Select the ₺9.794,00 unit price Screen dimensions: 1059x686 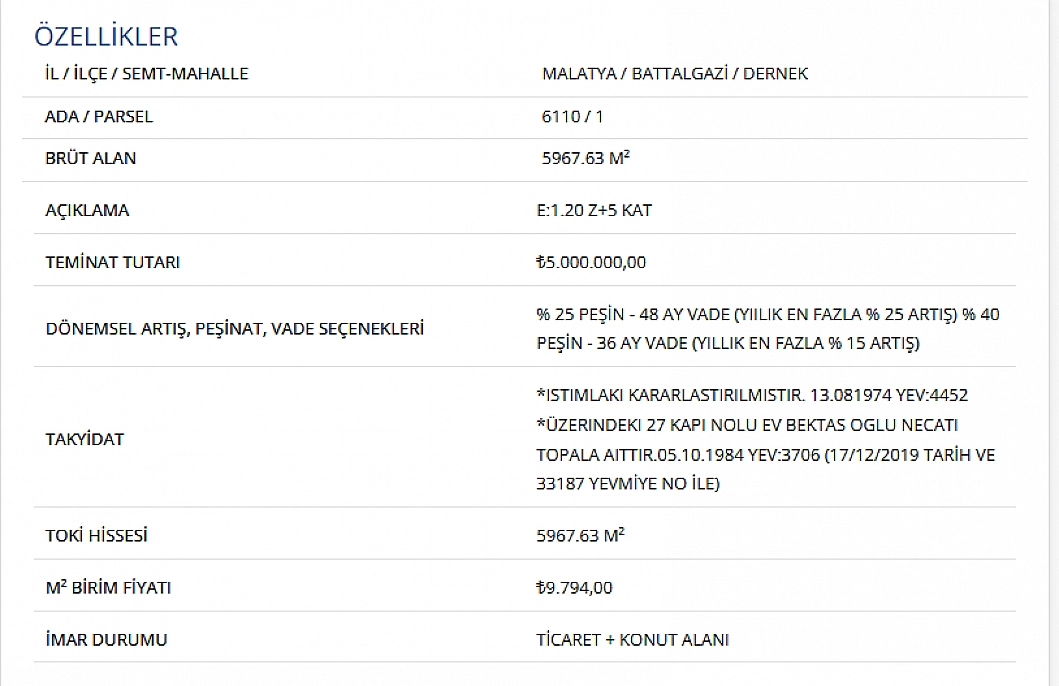(574, 587)
